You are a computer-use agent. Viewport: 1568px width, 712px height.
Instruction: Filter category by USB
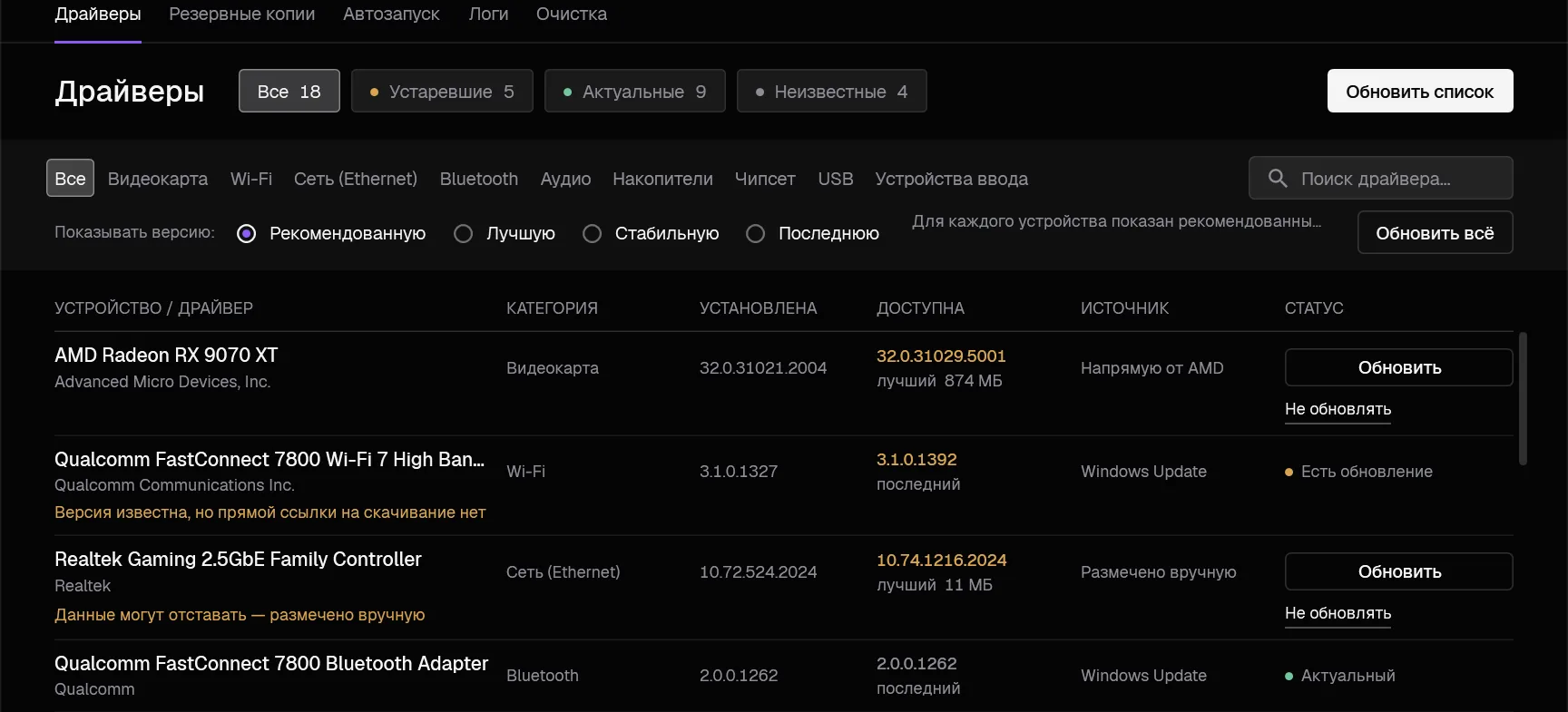836,179
